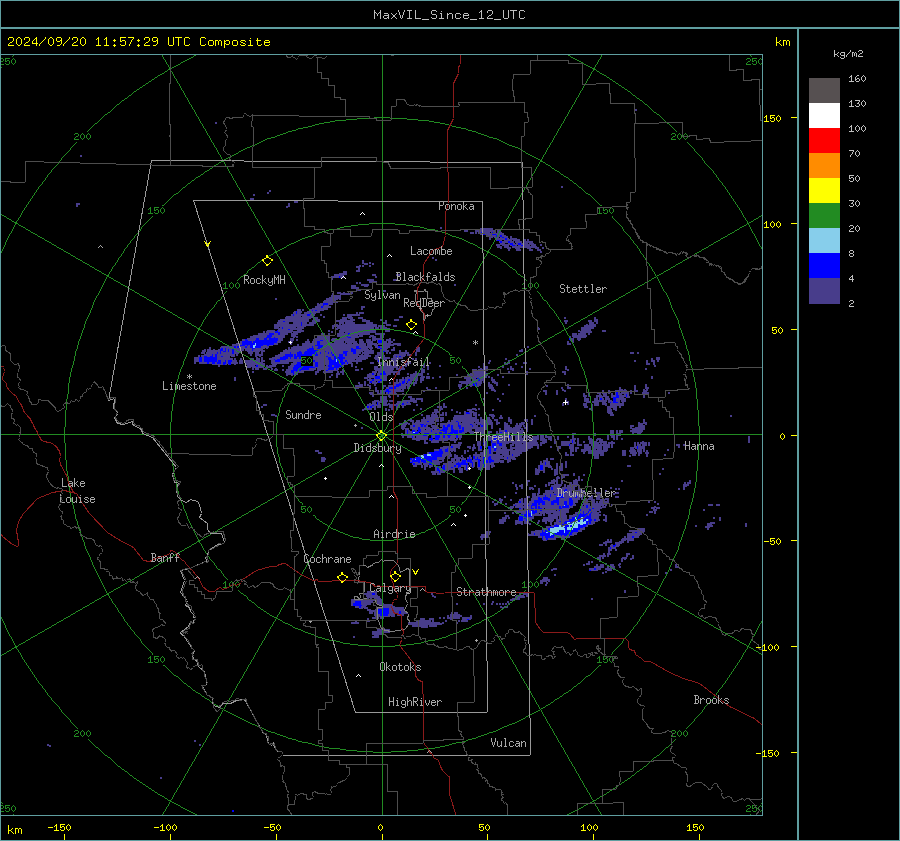
Task: Click the green 30 legend swatch
Action: [824, 216]
